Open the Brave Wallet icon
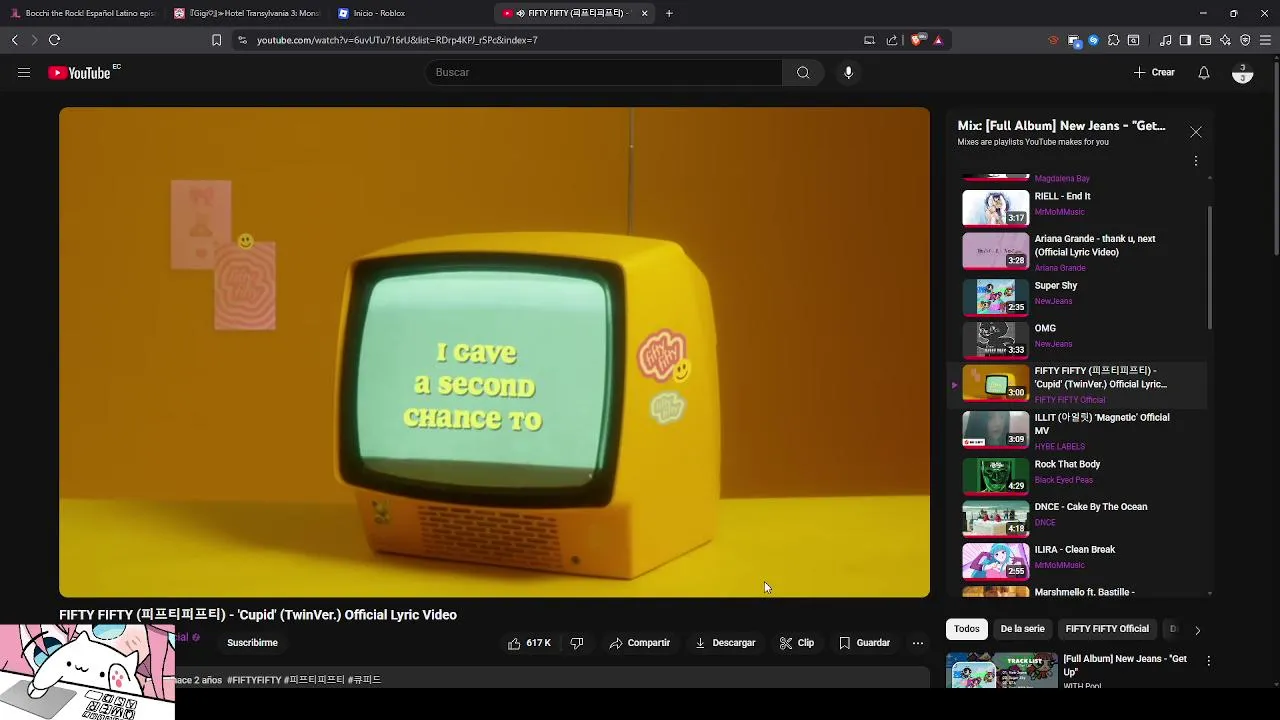1280x720 pixels. click(x=1205, y=40)
